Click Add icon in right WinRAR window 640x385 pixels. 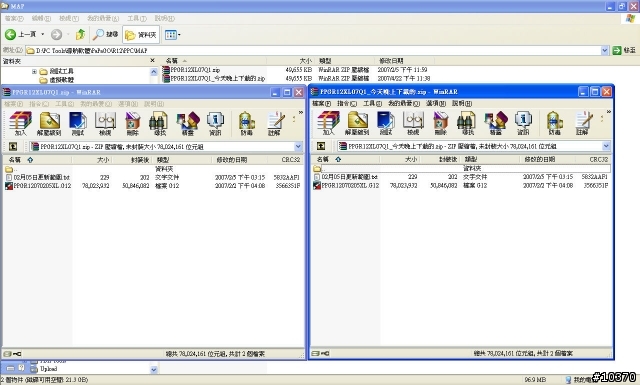pyautogui.click(x=329, y=123)
